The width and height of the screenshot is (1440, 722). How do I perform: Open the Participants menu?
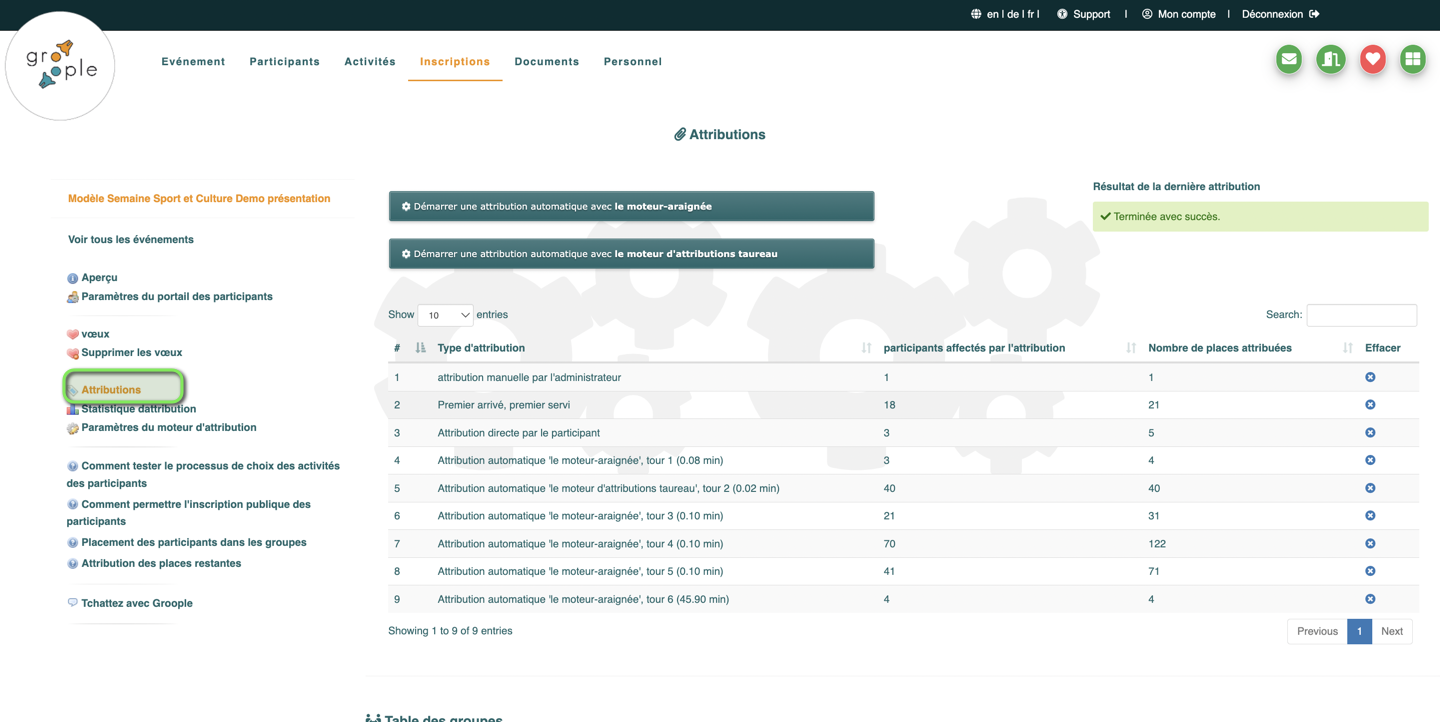[x=285, y=62]
